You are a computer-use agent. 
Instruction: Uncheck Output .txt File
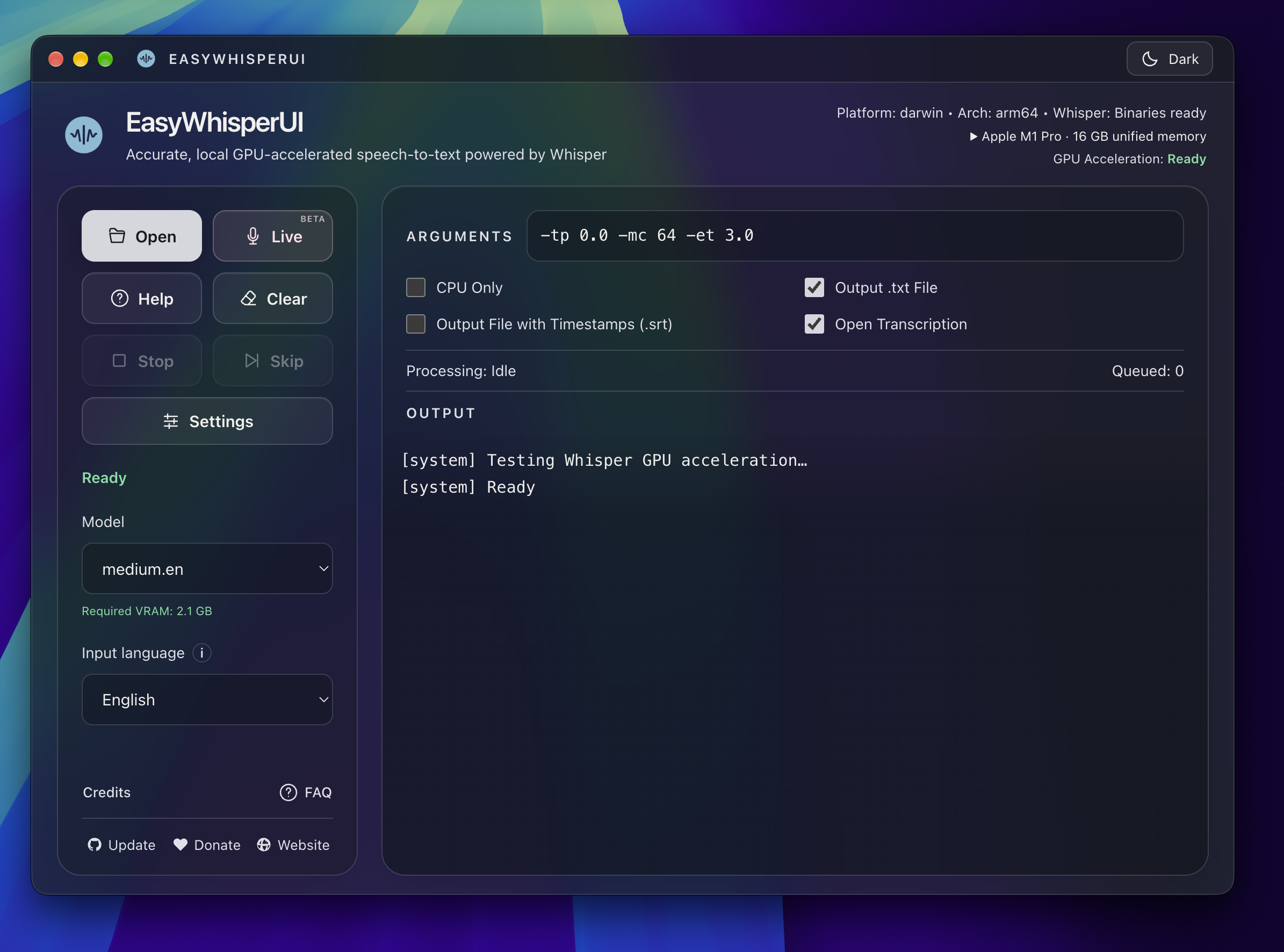point(814,287)
